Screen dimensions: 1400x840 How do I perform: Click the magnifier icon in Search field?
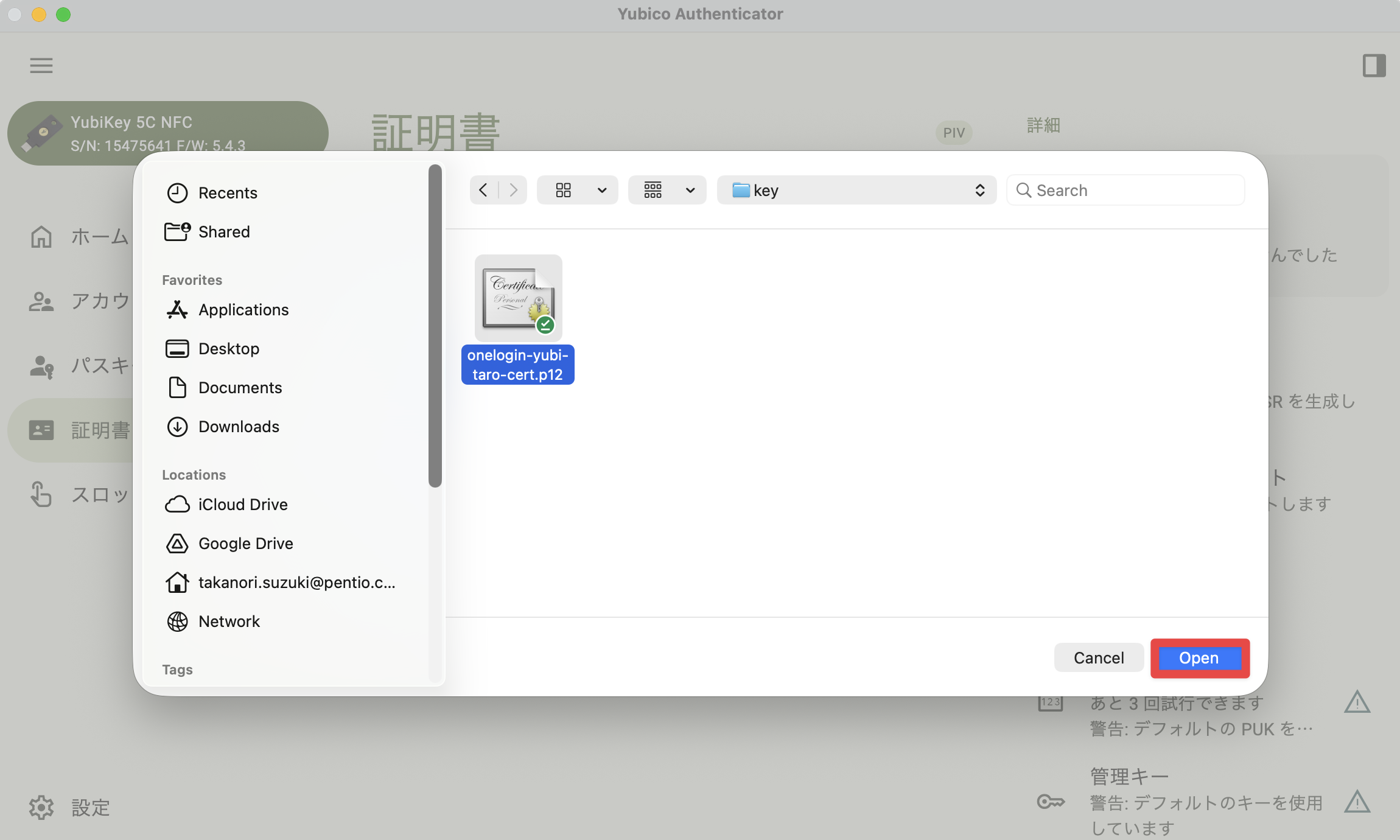click(1024, 191)
